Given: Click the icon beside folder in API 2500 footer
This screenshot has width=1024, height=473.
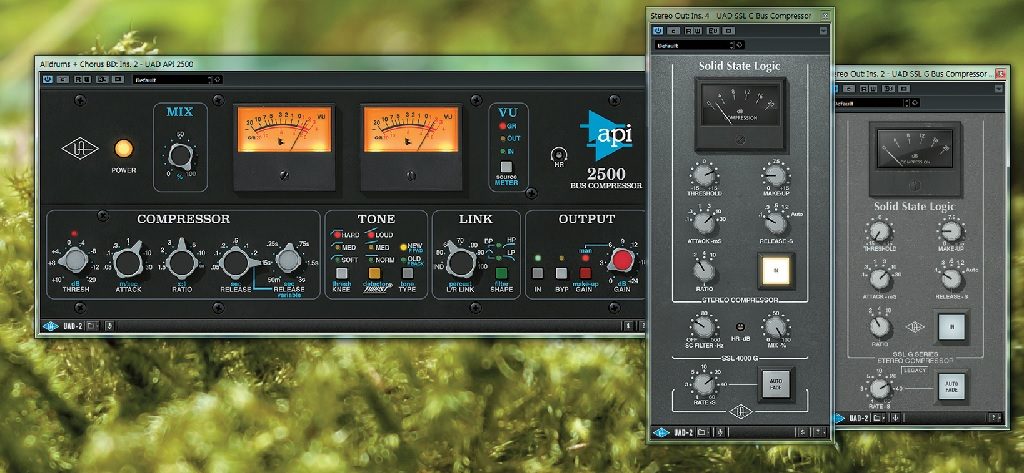Looking at the screenshot, I should (x=110, y=325).
